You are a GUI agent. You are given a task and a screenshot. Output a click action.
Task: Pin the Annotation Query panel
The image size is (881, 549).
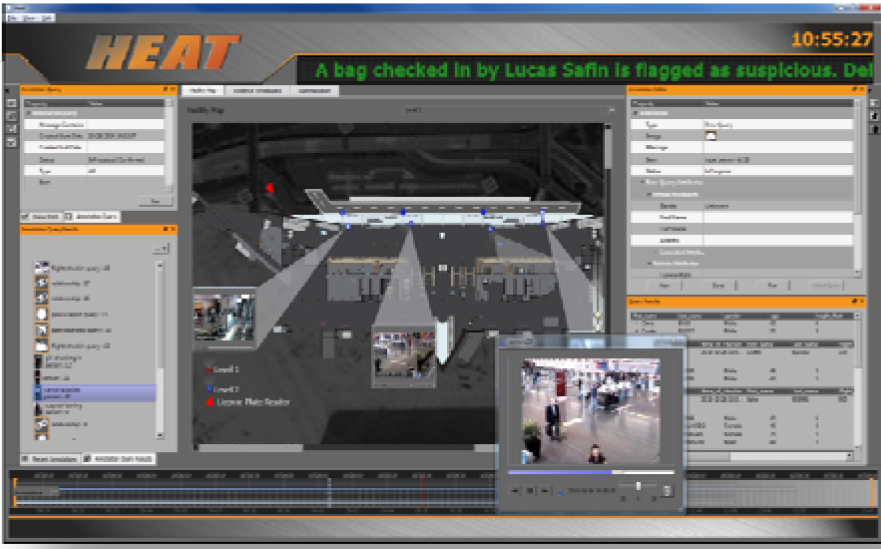pyautogui.click(x=164, y=90)
